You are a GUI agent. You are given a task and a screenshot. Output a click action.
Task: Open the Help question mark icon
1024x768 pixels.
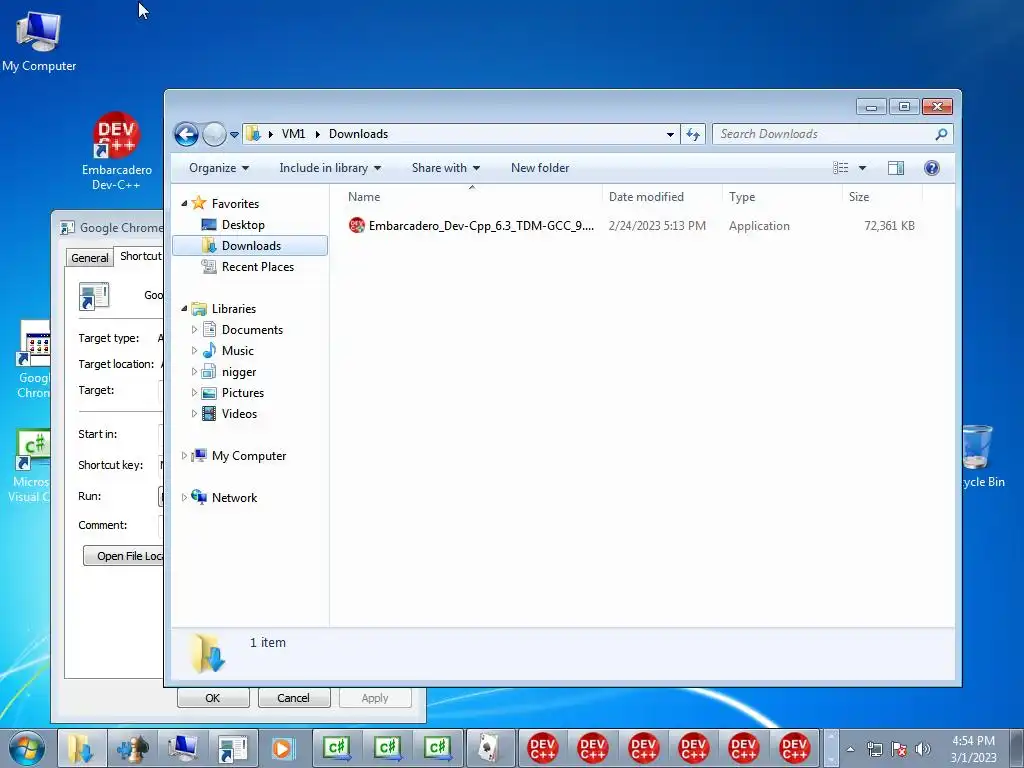(x=931, y=168)
